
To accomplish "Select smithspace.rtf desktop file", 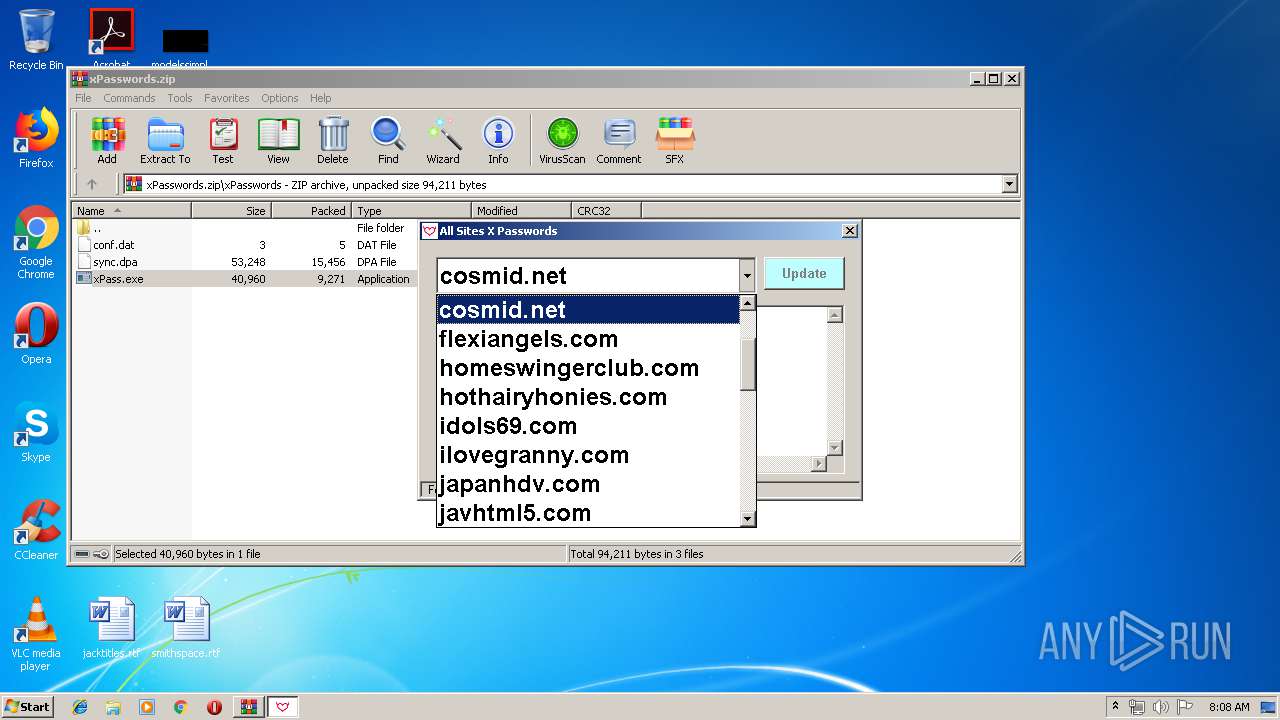I will (x=186, y=628).
